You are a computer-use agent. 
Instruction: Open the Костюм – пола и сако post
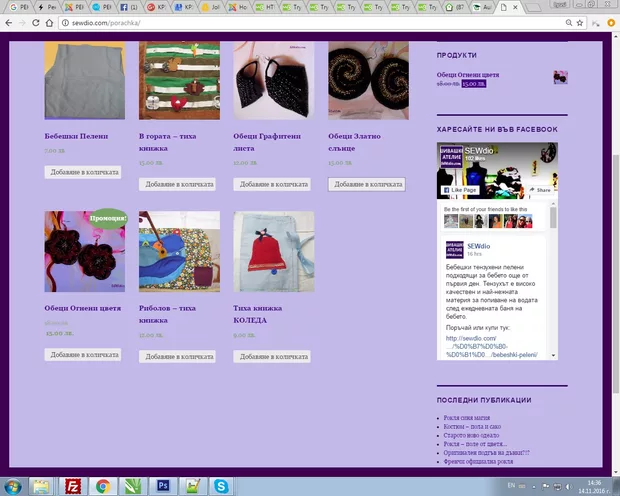472,426
